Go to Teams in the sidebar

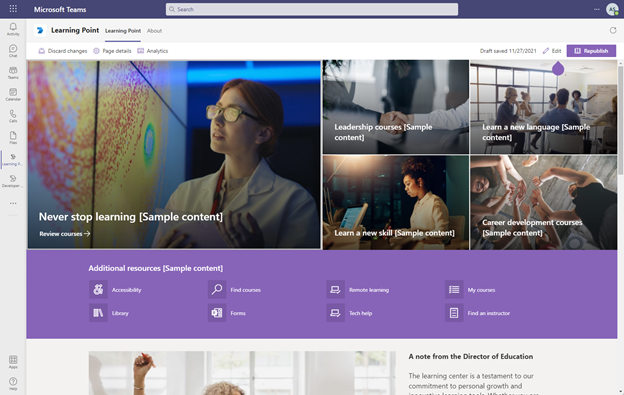(13, 72)
